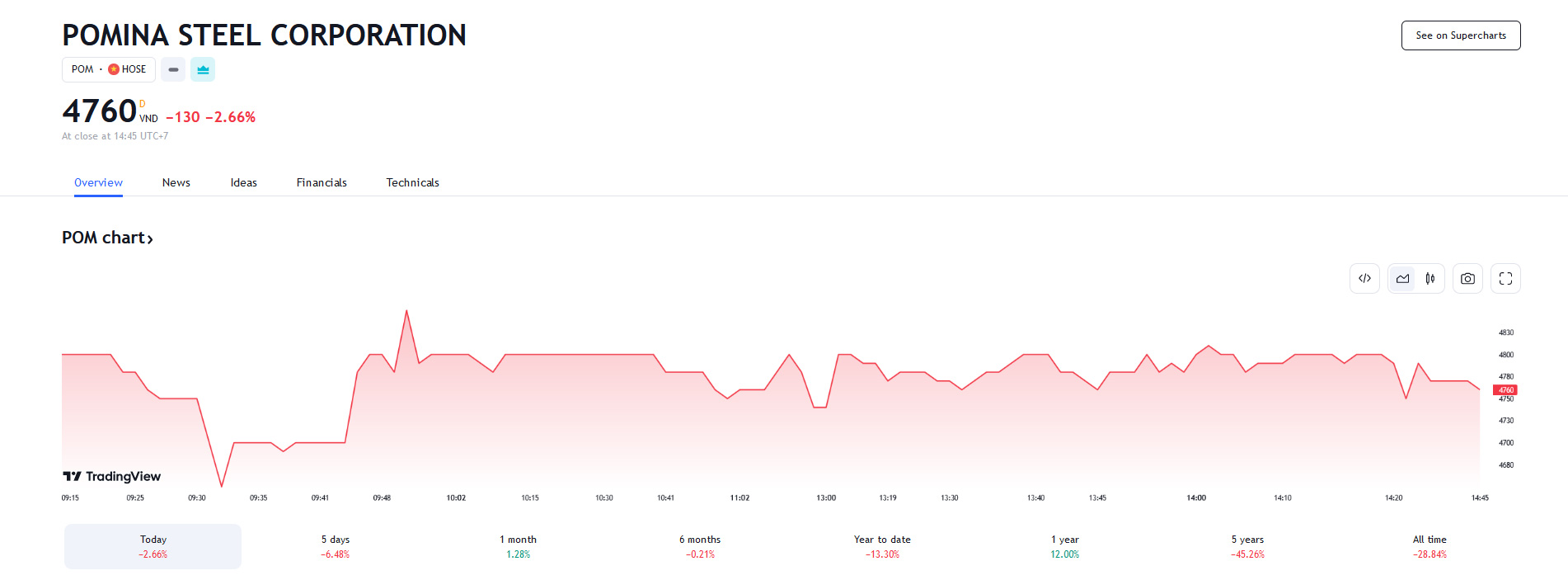Open the embed code widget icon

coord(1364,278)
